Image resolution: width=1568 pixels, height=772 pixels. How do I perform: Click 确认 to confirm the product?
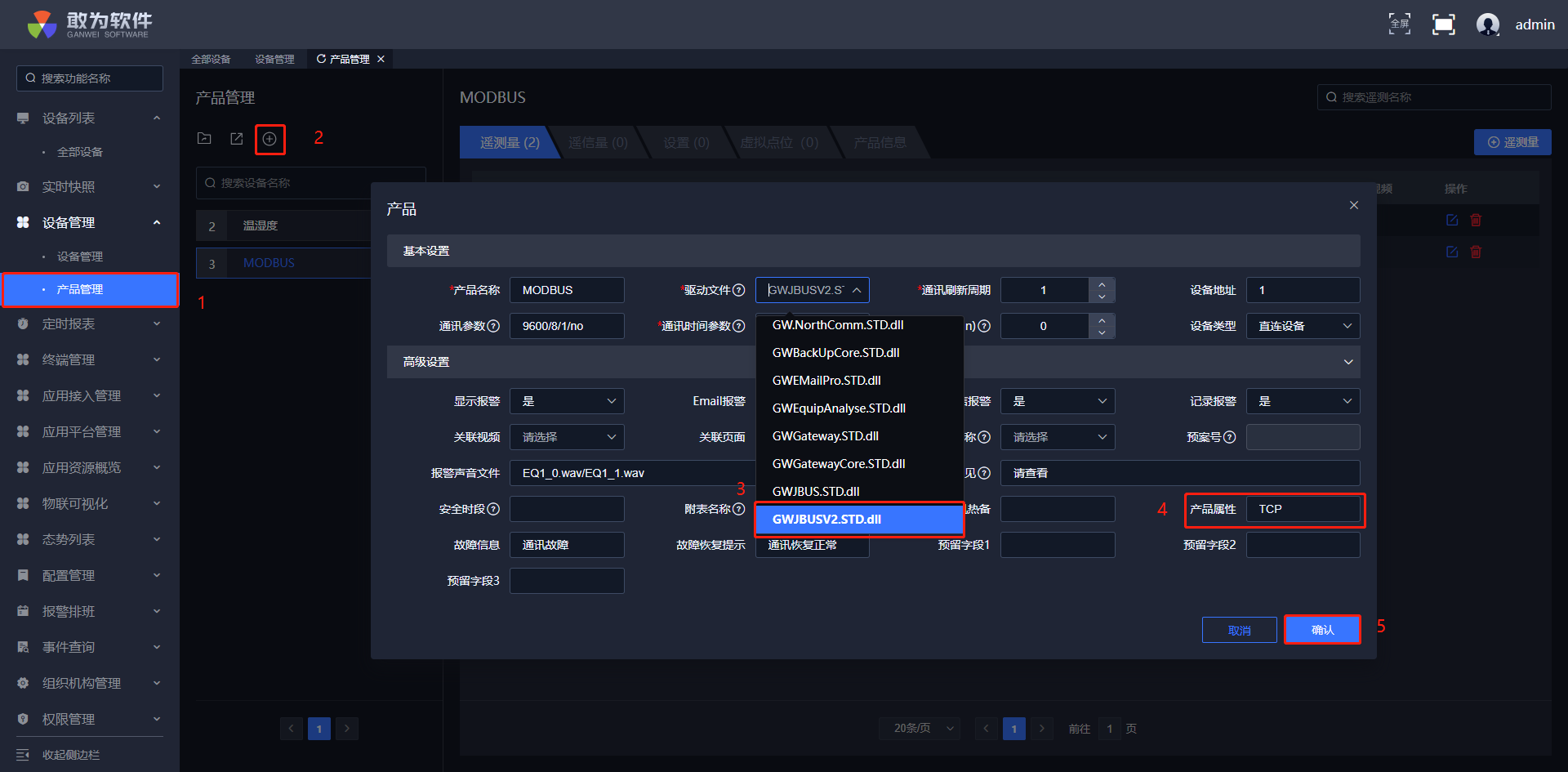pyautogui.click(x=1322, y=630)
